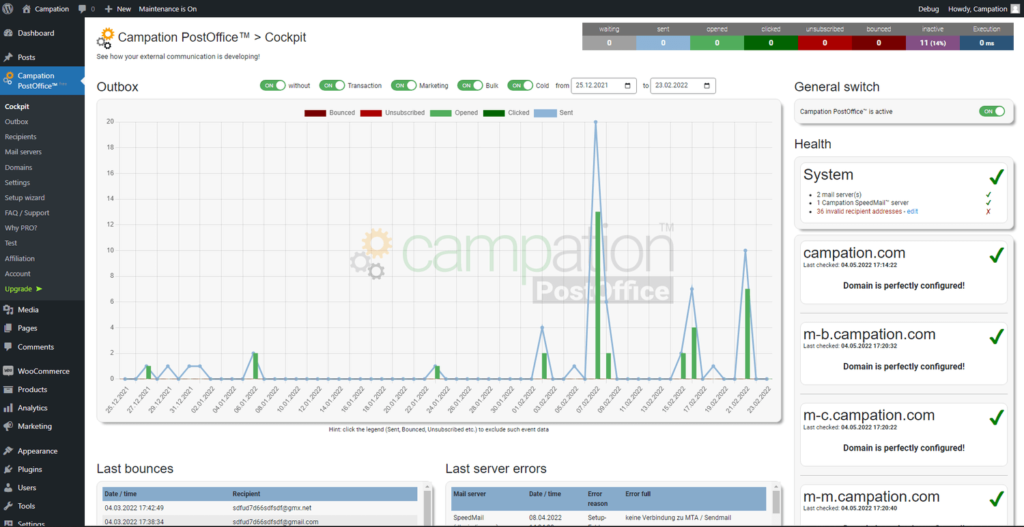Open the Why PRO? submenu item
Viewport: 1024px width, 527px height.
21,228
